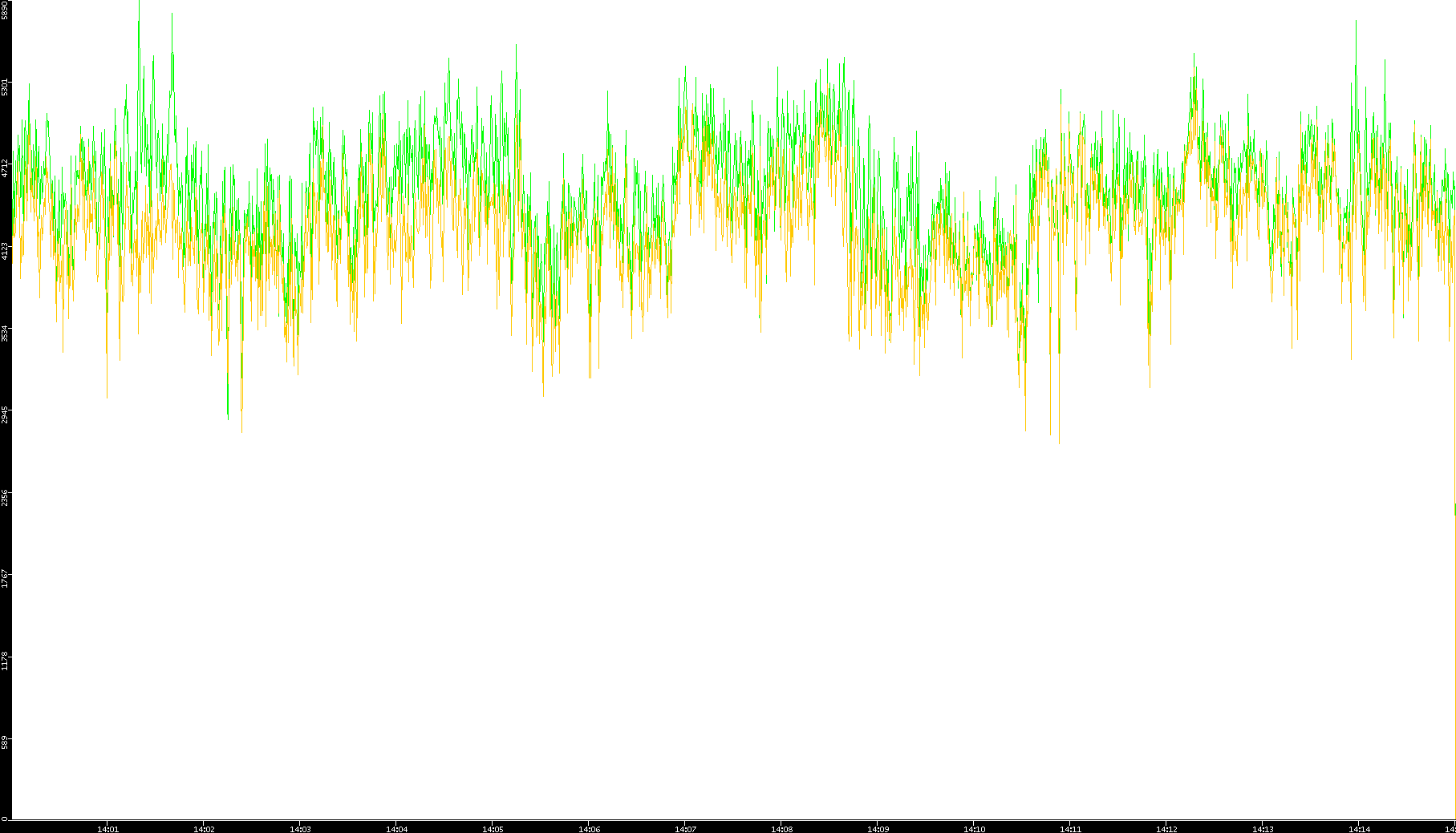Pick the 14:05 time marker

[493, 829]
